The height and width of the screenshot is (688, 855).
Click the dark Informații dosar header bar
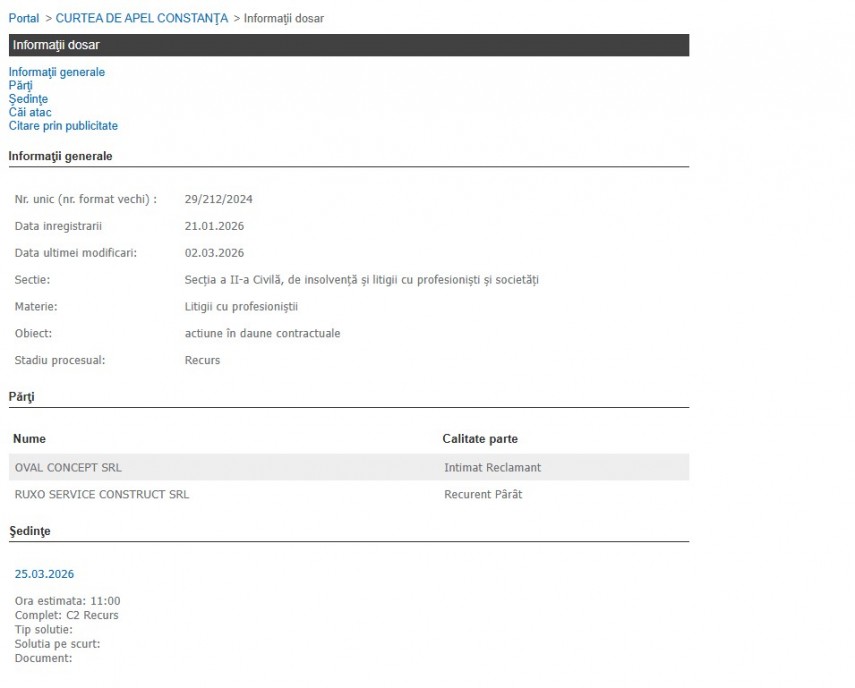click(348, 45)
